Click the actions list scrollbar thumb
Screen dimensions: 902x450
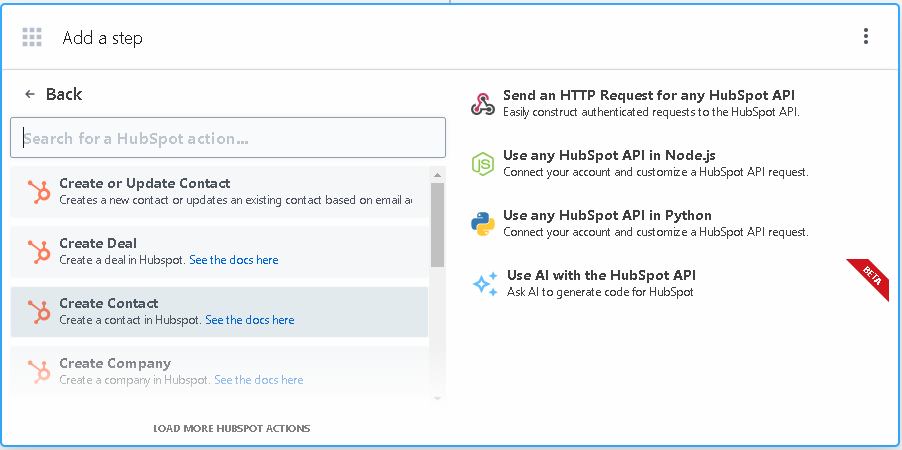[437, 224]
